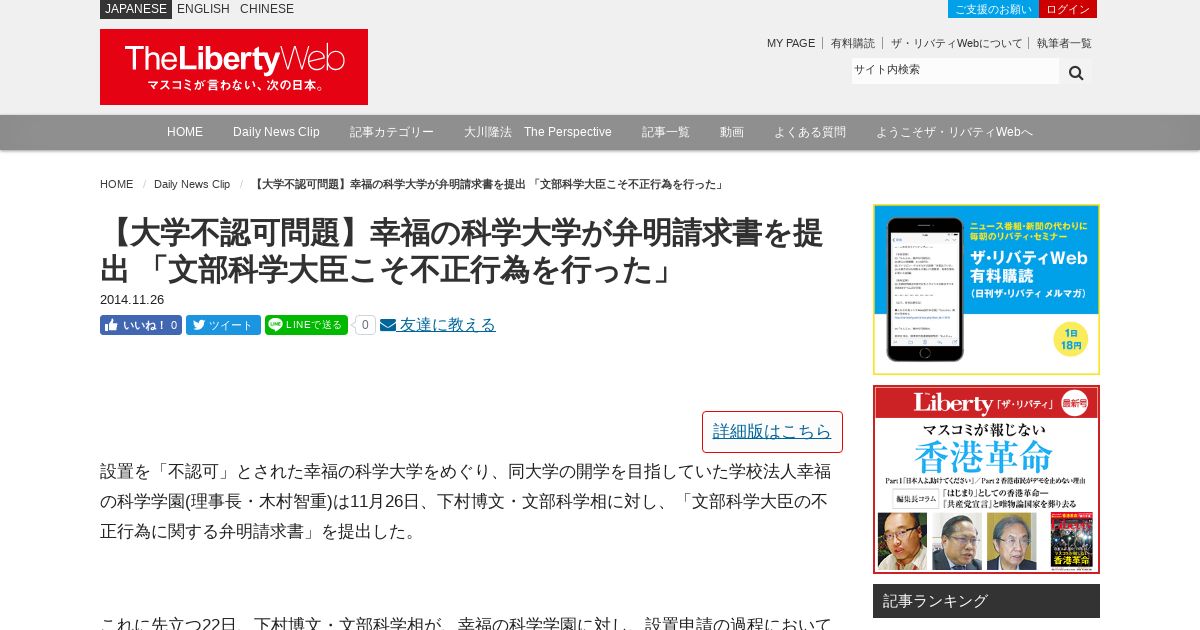The width and height of the screenshot is (1200, 630).
Task: Click the search magnifier icon
Action: pyautogui.click(x=1076, y=72)
